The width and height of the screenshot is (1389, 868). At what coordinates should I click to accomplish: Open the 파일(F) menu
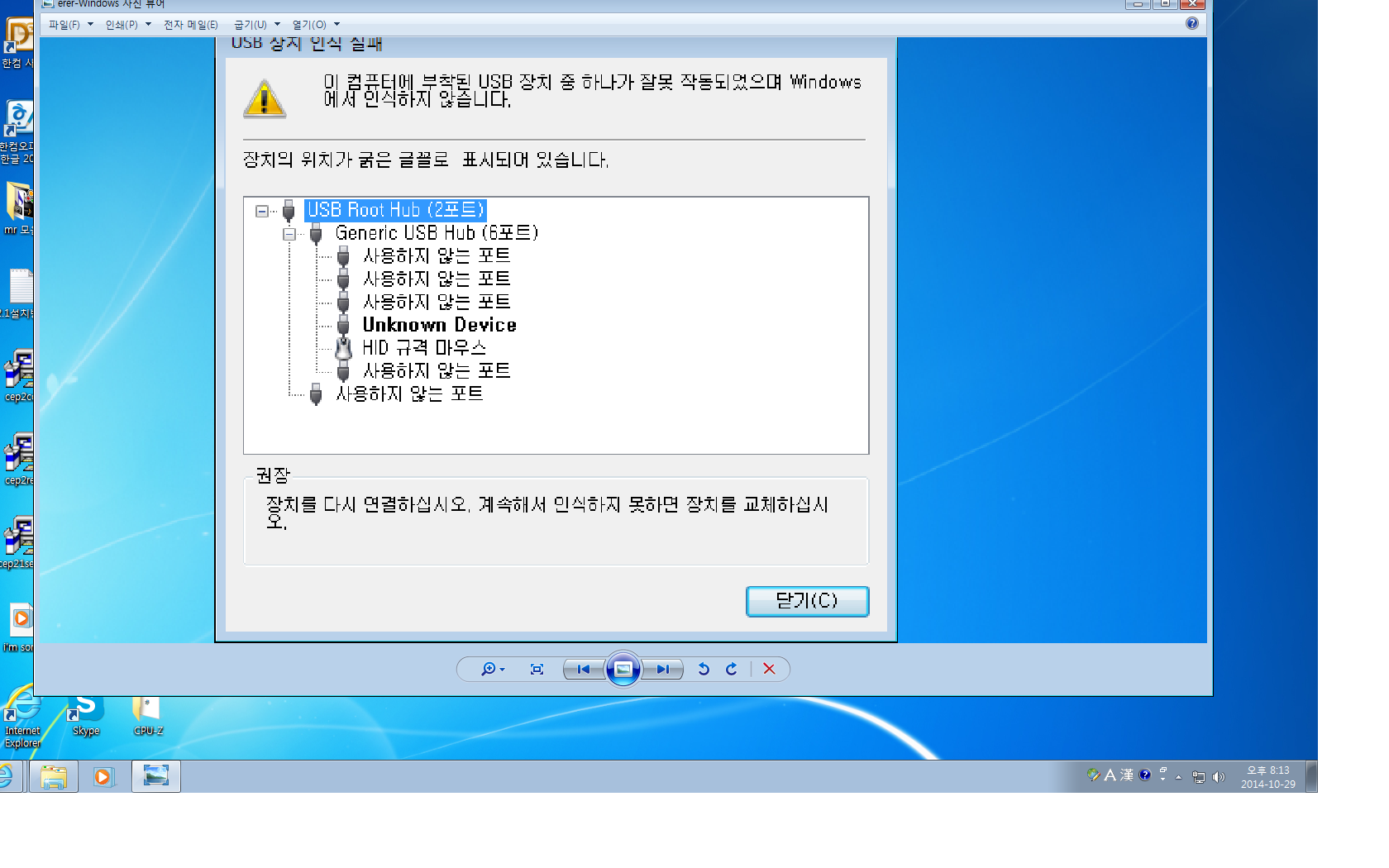click(70, 25)
